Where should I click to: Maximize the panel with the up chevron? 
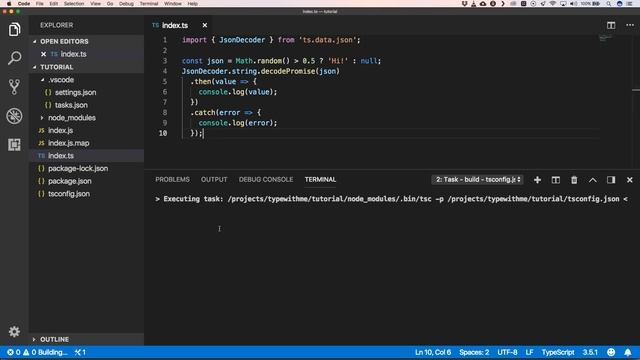tap(592, 180)
